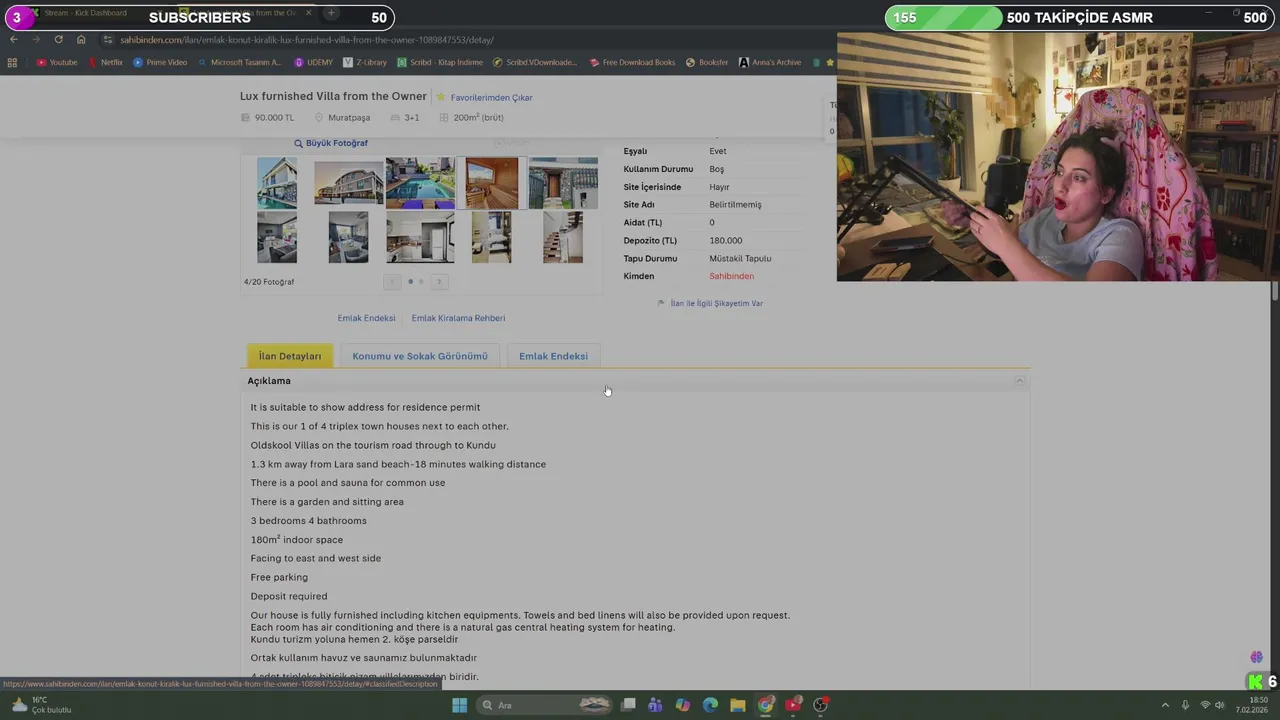Image resolution: width=1280 pixels, height=720 pixels.
Task: Click the Favorilerimden Çıkar link
Action: coord(491,98)
